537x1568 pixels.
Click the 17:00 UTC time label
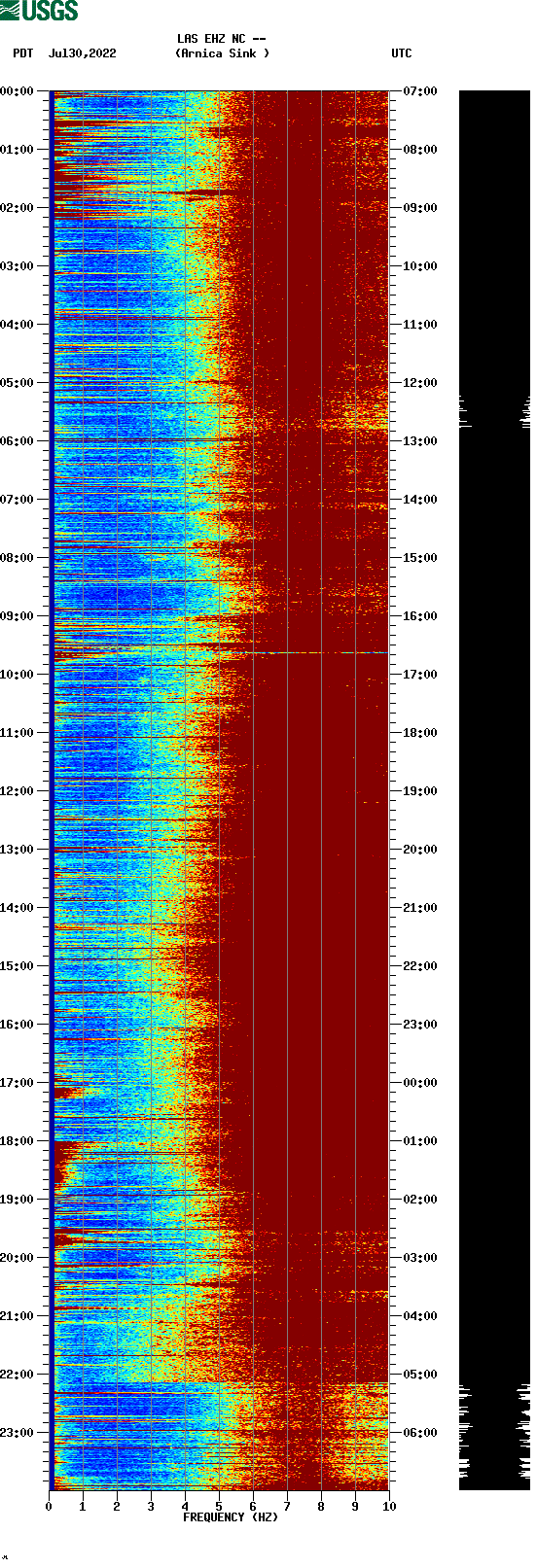point(420,675)
